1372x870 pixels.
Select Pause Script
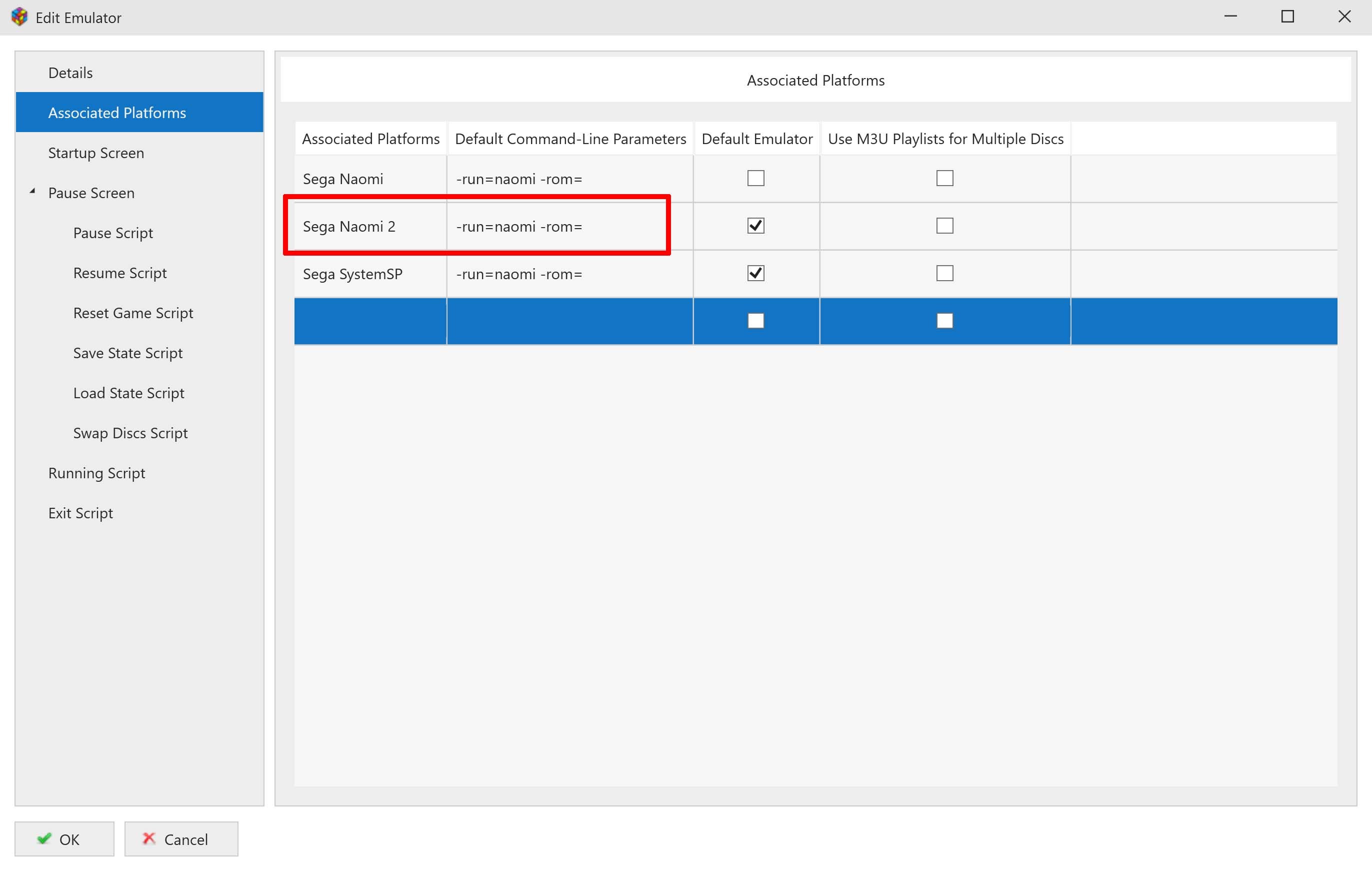113,233
